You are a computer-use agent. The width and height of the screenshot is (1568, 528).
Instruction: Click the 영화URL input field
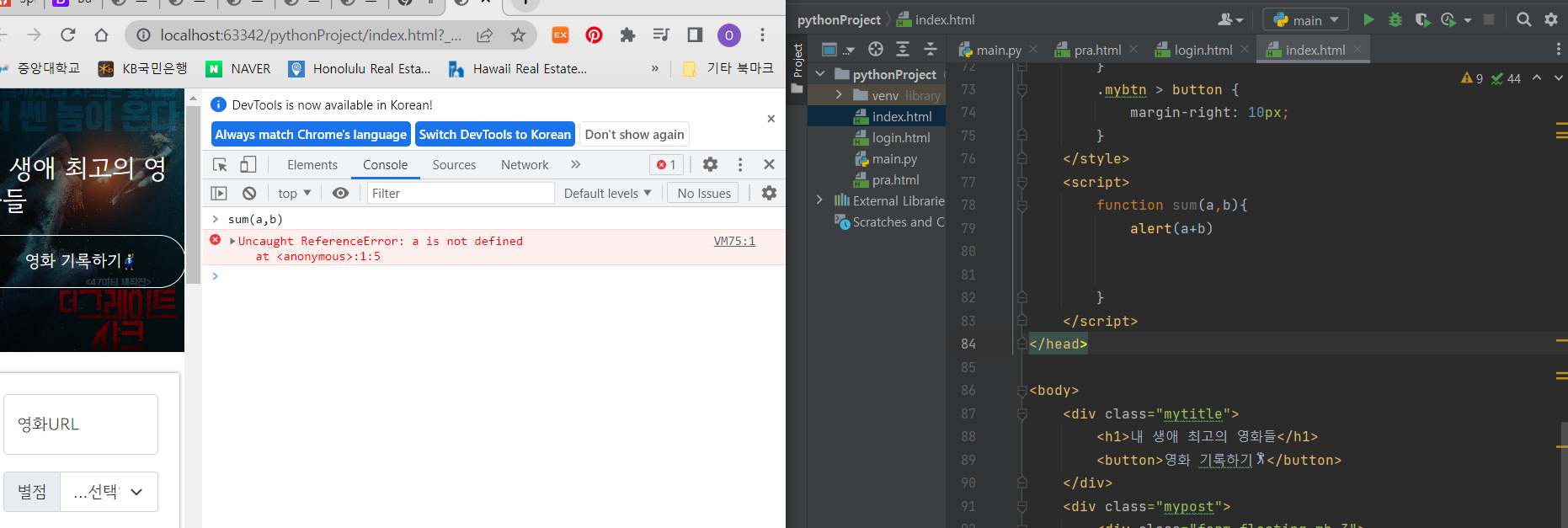(x=81, y=424)
